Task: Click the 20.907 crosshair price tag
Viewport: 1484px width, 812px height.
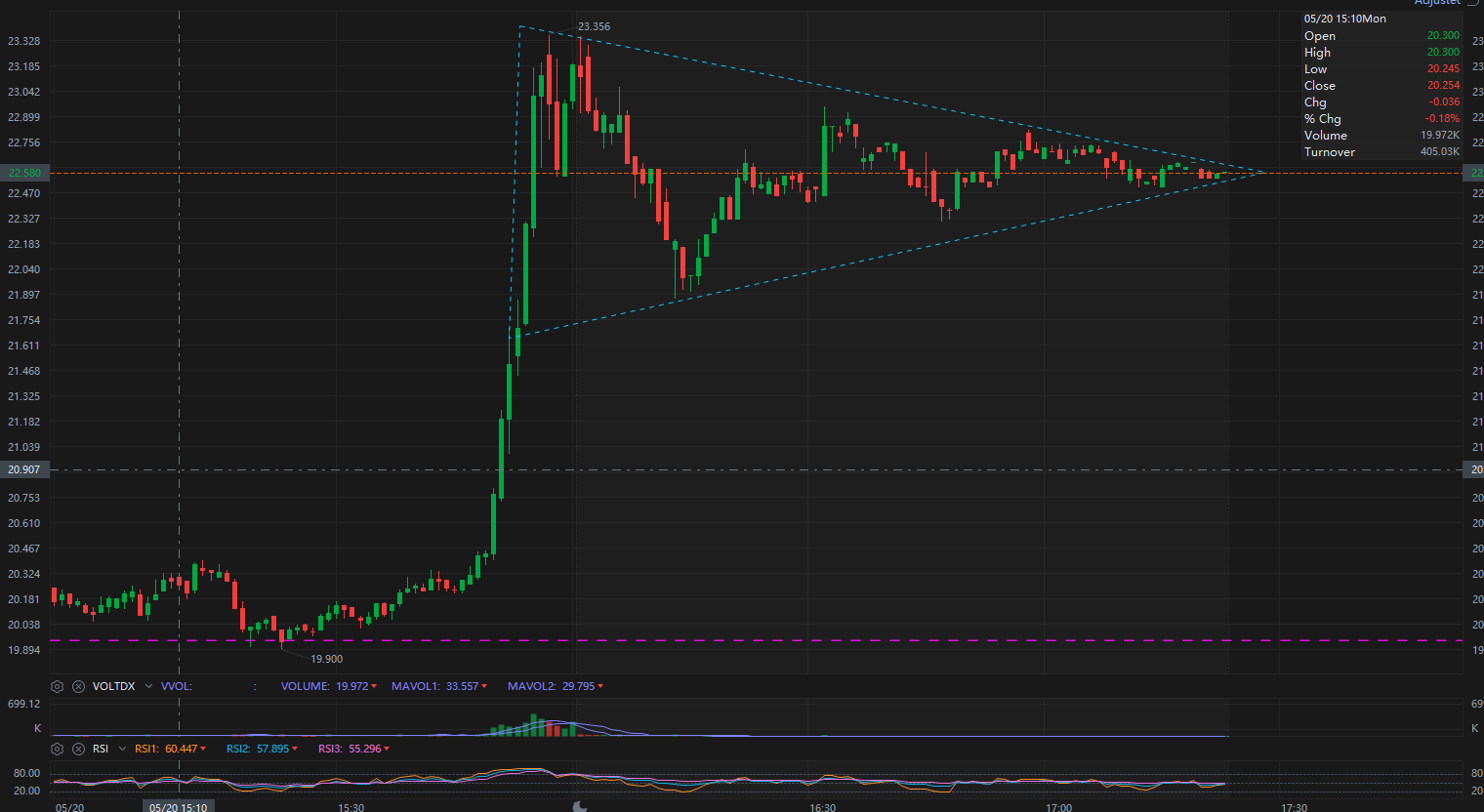Action: [x=24, y=469]
